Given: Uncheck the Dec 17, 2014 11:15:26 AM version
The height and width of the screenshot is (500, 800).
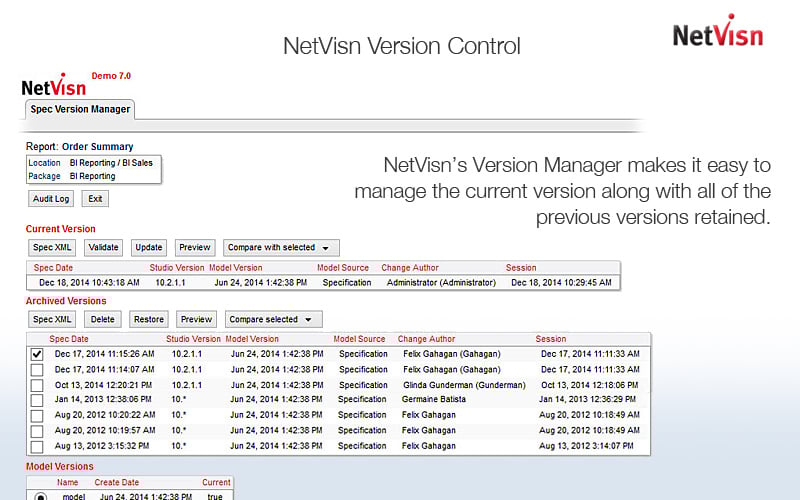Looking at the screenshot, I should [x=37, y=354].
